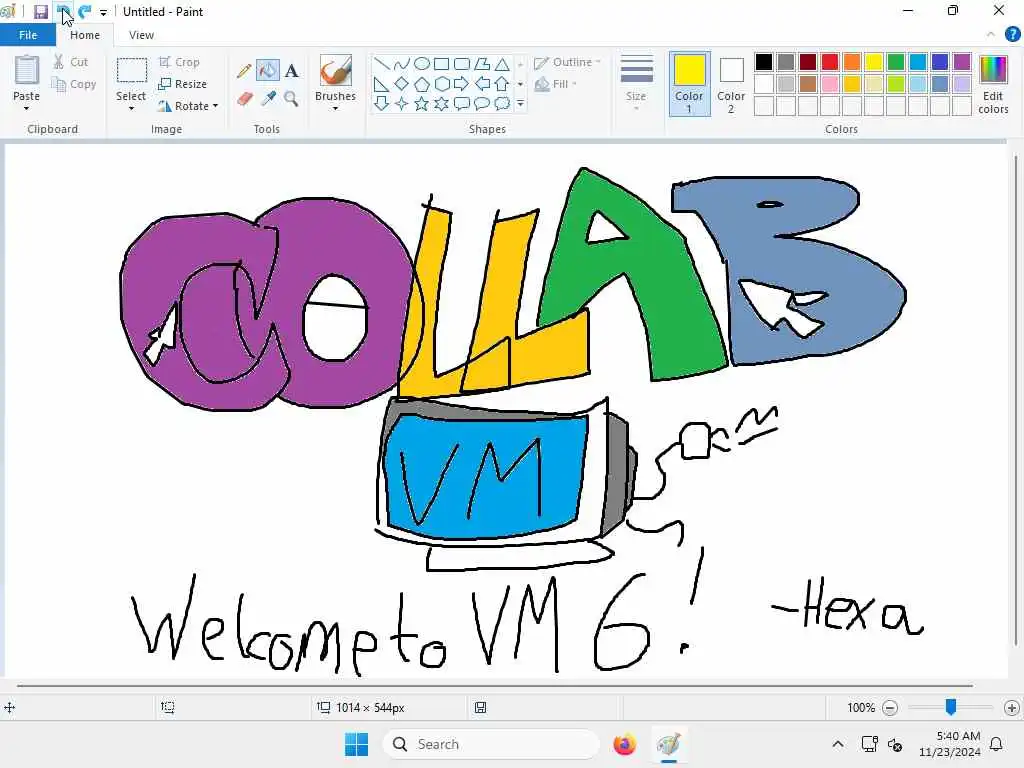Click the Paste clipboard icon
The height and width of the screenshot is (768, 1024).
27,70
